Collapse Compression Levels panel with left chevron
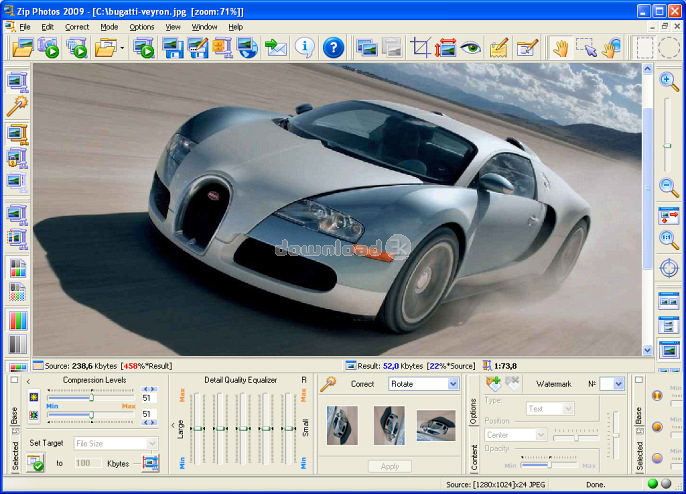The width and height of the screenshot is (686, 494). click(x=28, y=382)
